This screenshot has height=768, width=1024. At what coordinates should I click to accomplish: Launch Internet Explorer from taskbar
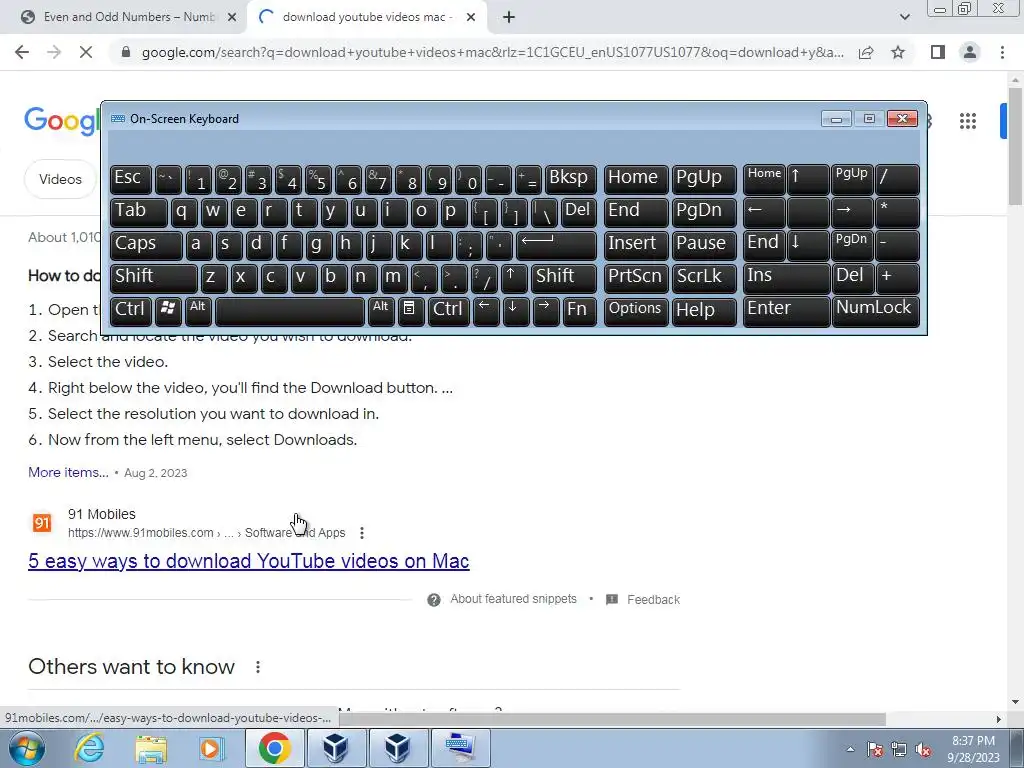coord(89,748)
